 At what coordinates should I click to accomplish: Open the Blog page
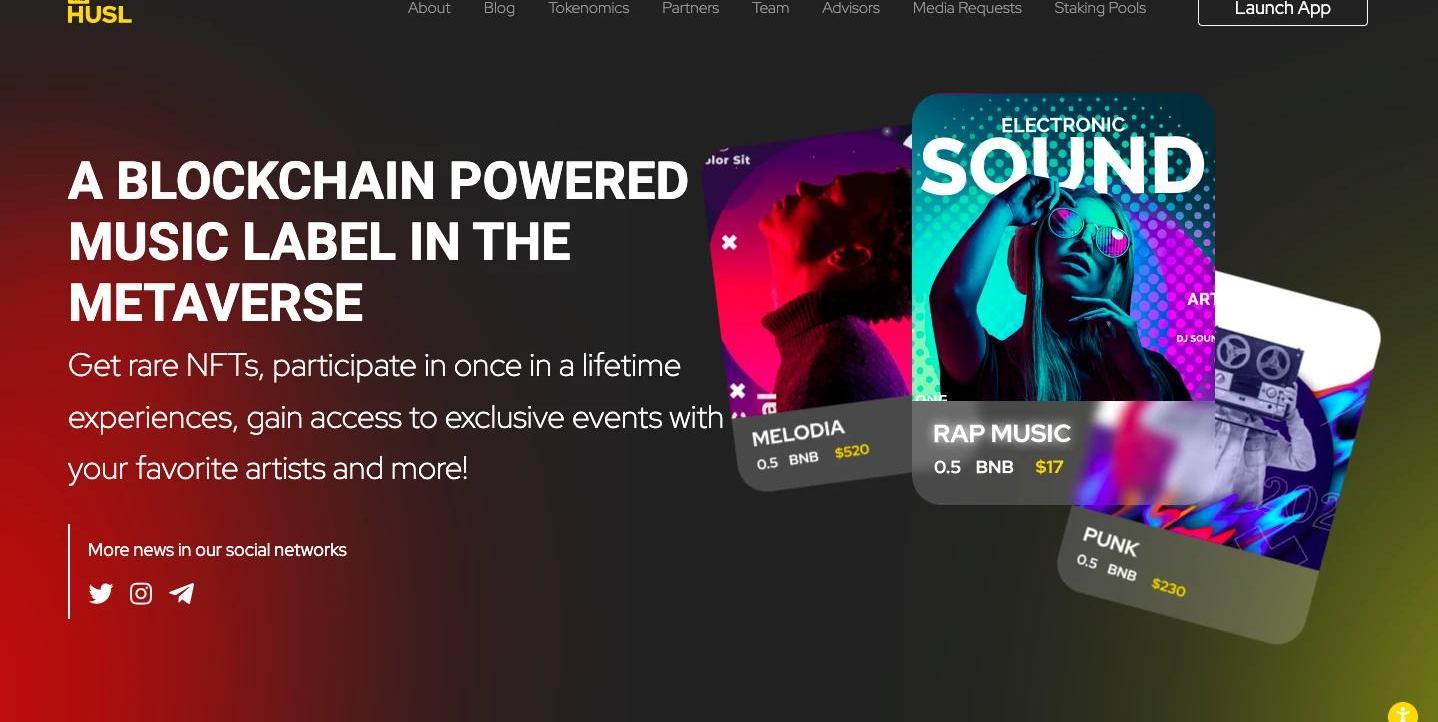pos(499,8)
